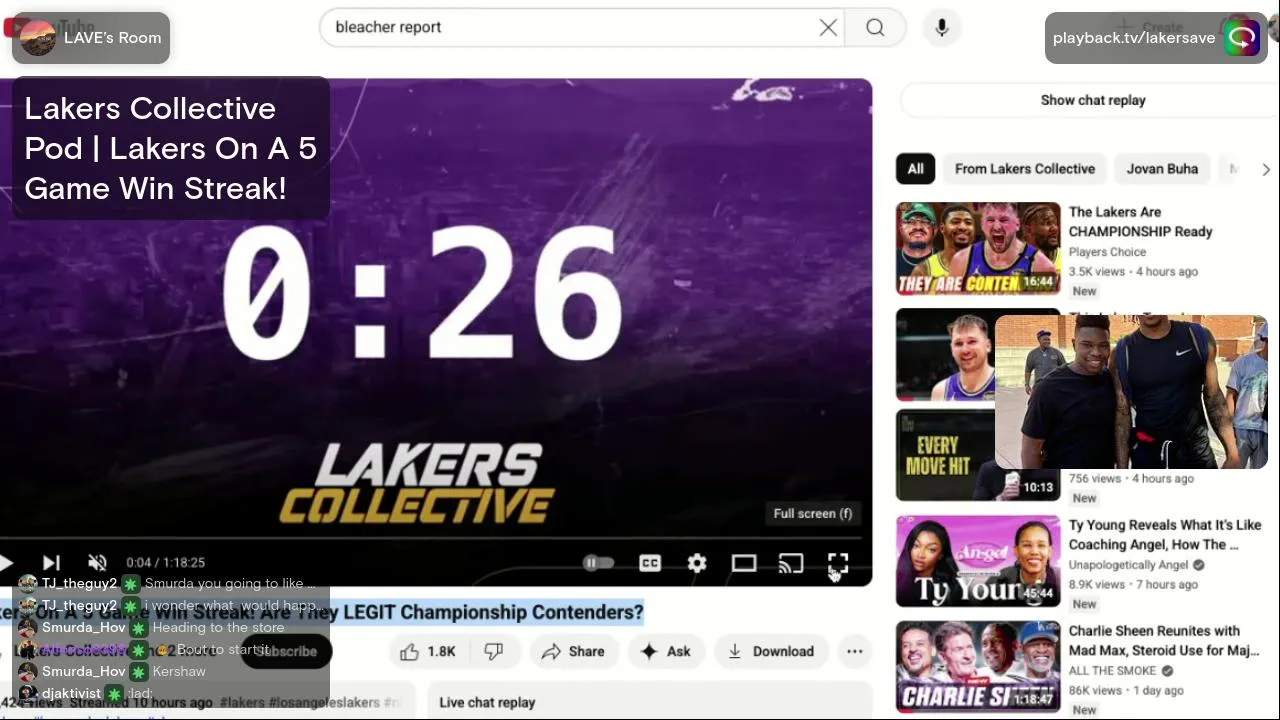This screenshot has width=1280, height=720.
Task: Visit the Unapologetically Angel channel
Action: click(1128, 565)
